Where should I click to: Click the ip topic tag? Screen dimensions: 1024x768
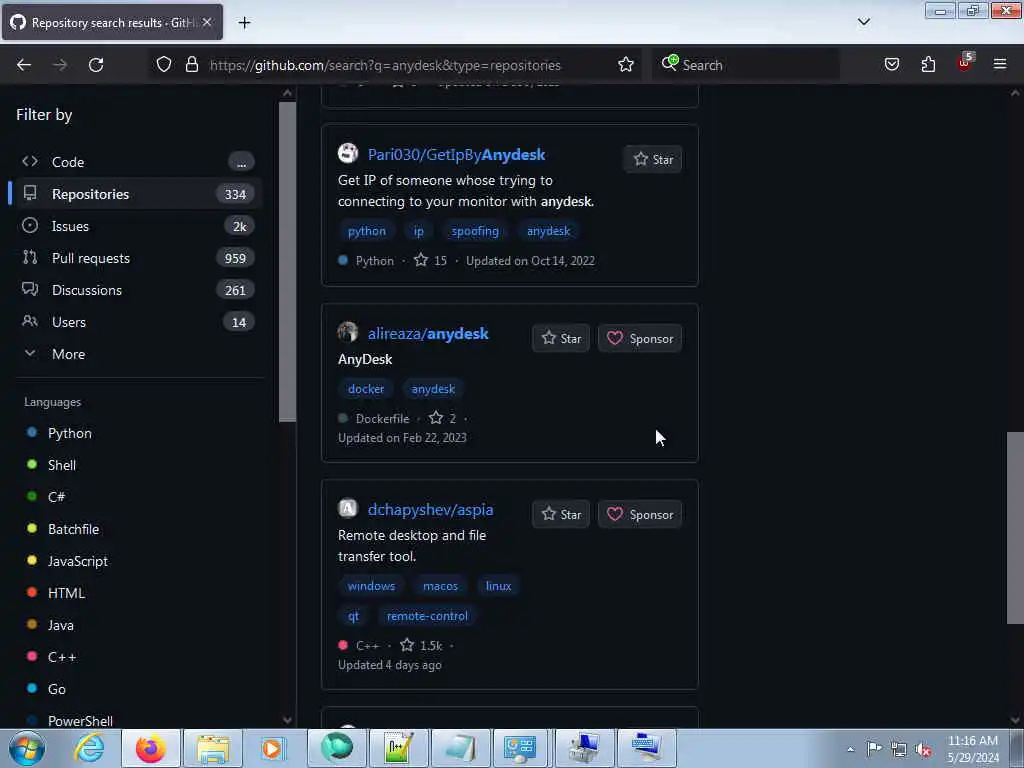[419, 231]
